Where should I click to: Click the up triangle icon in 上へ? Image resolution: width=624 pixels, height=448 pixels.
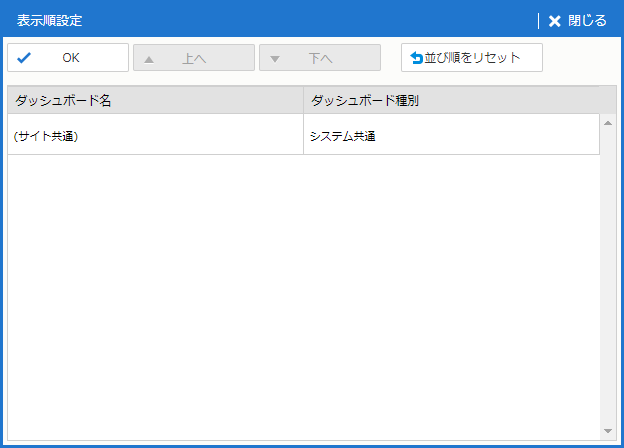coord(149,58)
